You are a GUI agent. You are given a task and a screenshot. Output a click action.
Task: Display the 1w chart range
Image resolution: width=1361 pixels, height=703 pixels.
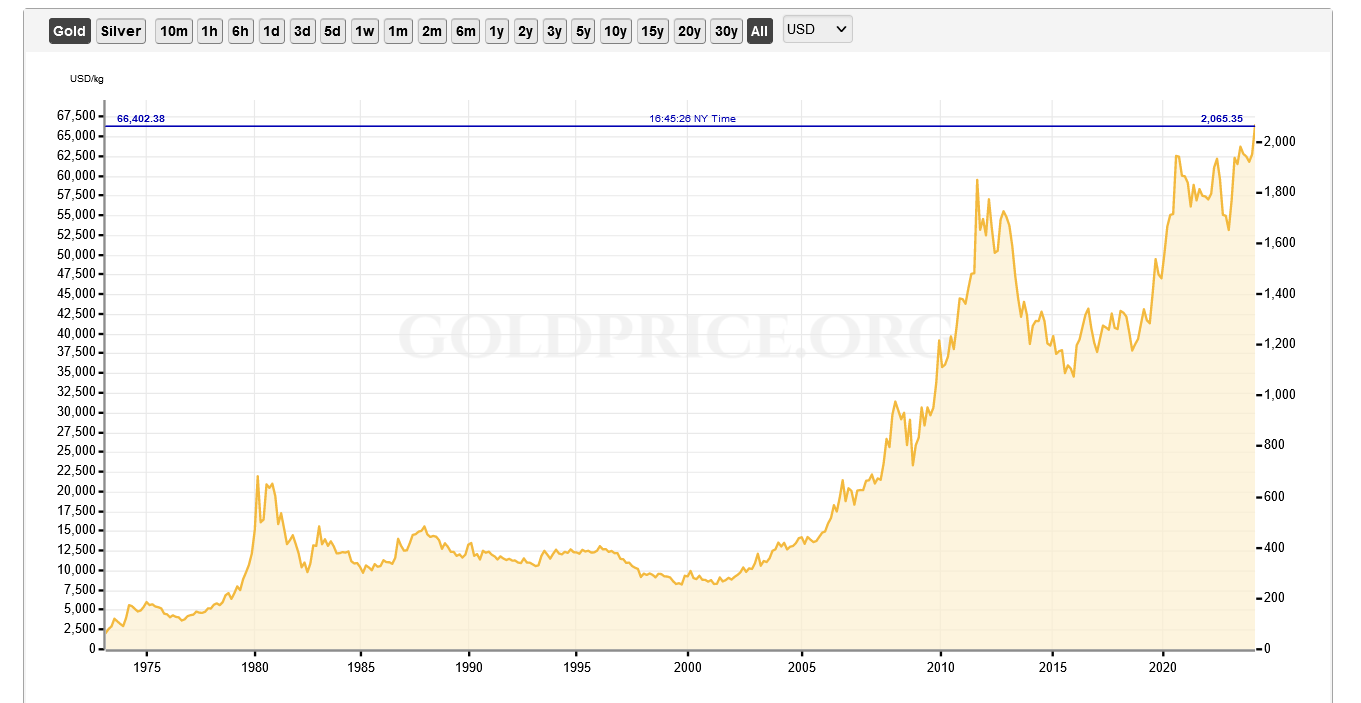(364, 31)
